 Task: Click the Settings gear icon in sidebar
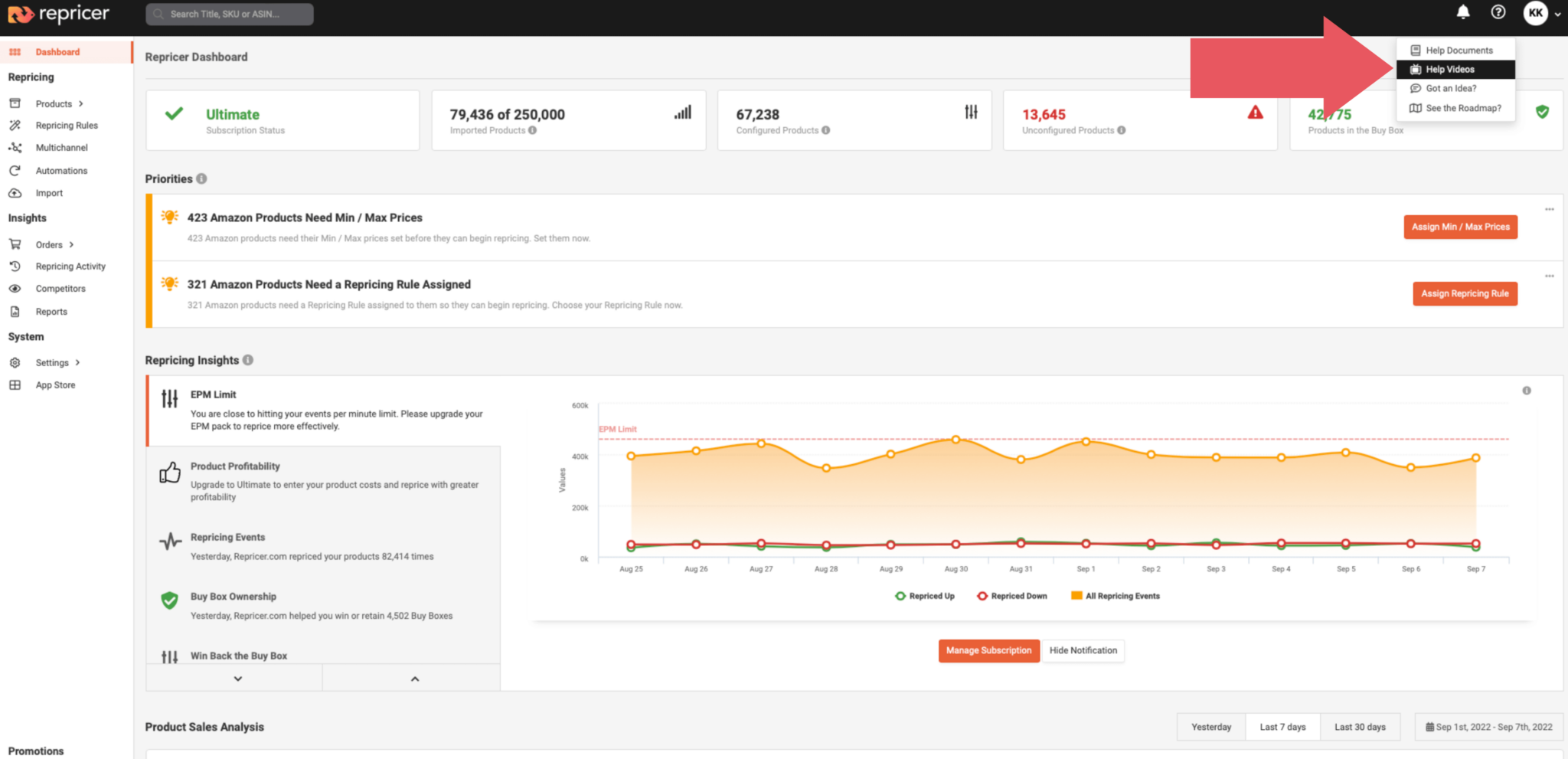15,363
